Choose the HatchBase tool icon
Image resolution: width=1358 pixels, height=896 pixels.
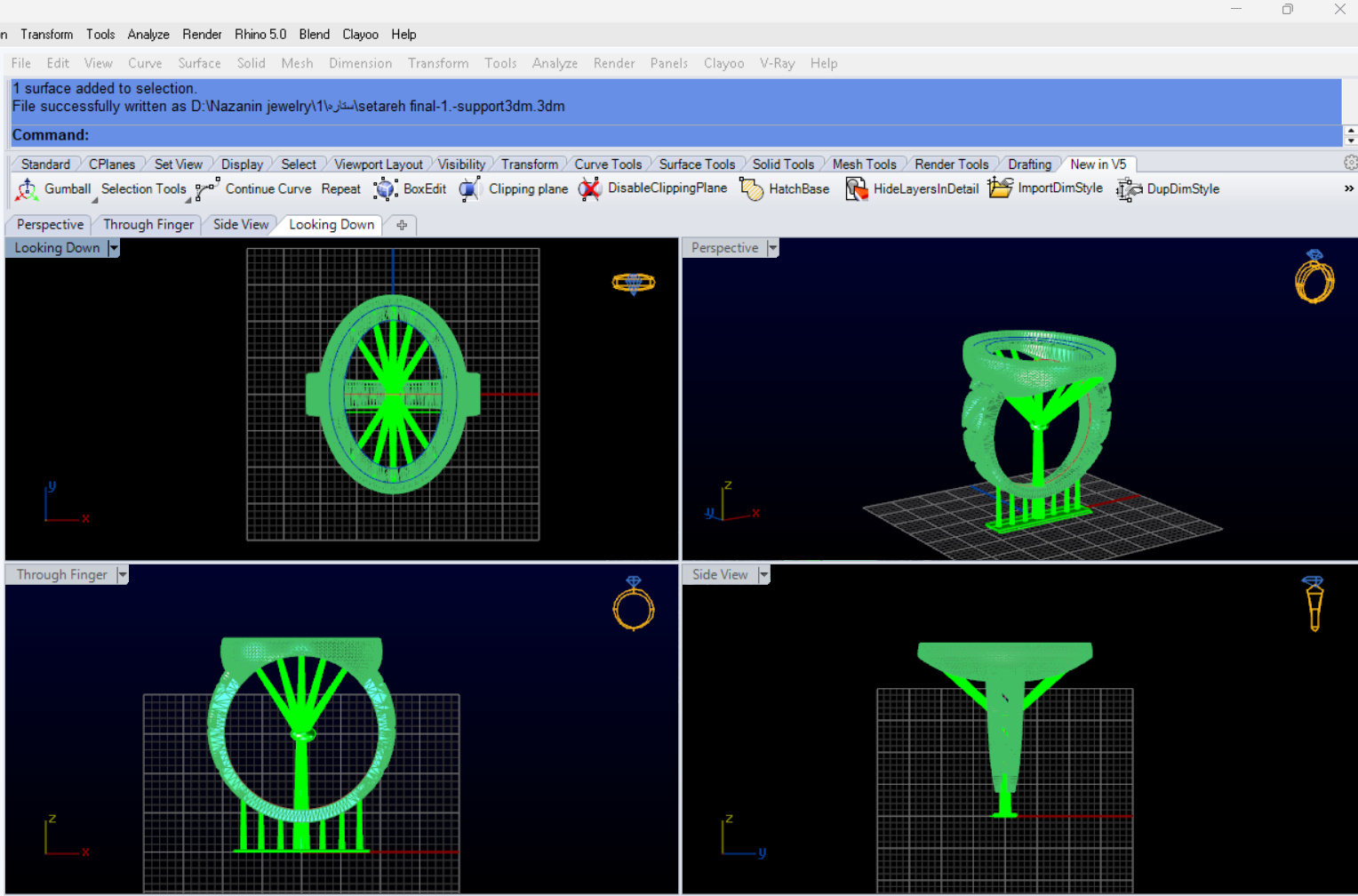pyautogui.click(x=751, y=189)
